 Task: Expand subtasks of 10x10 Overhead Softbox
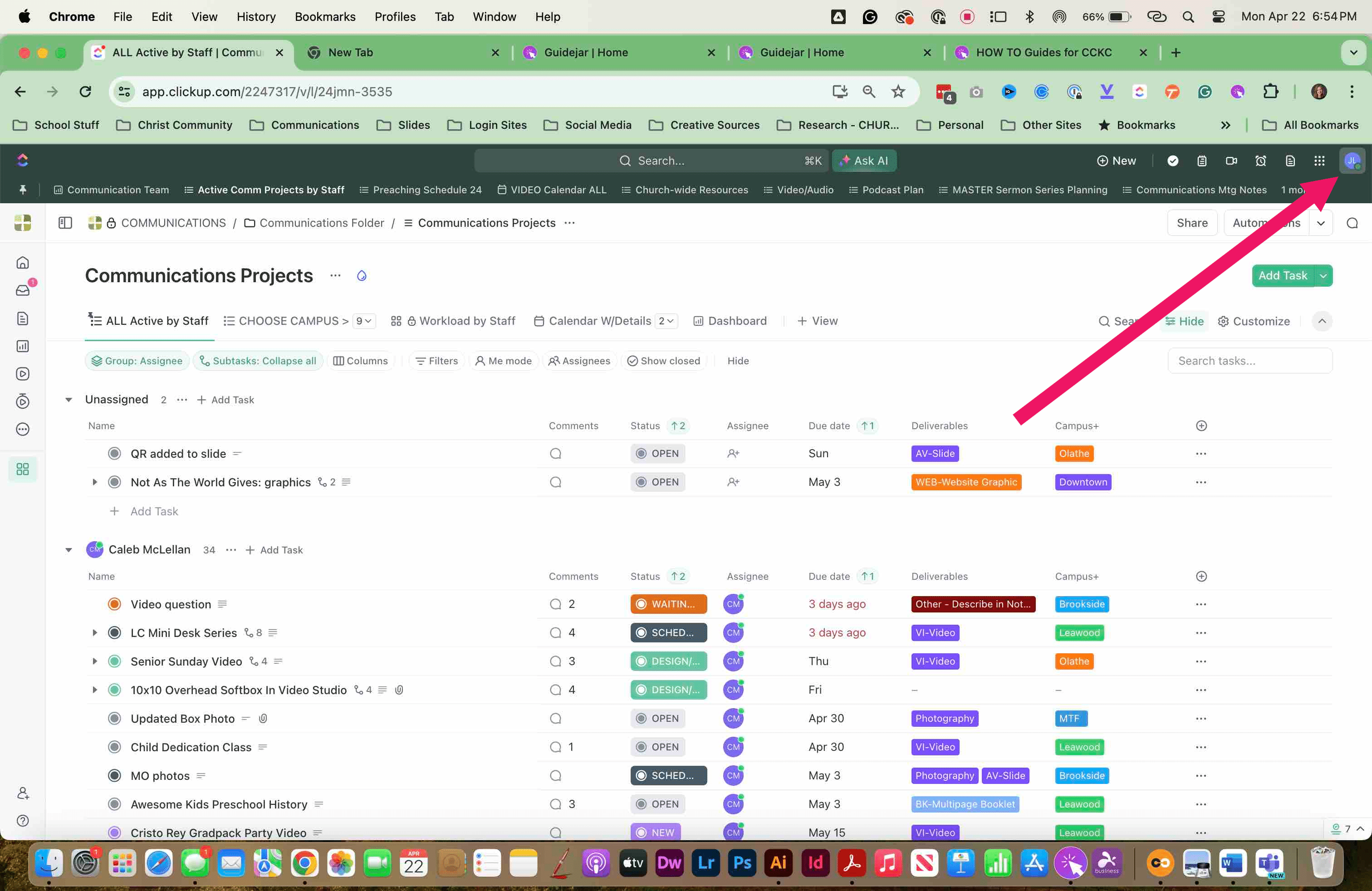[95, 690]
